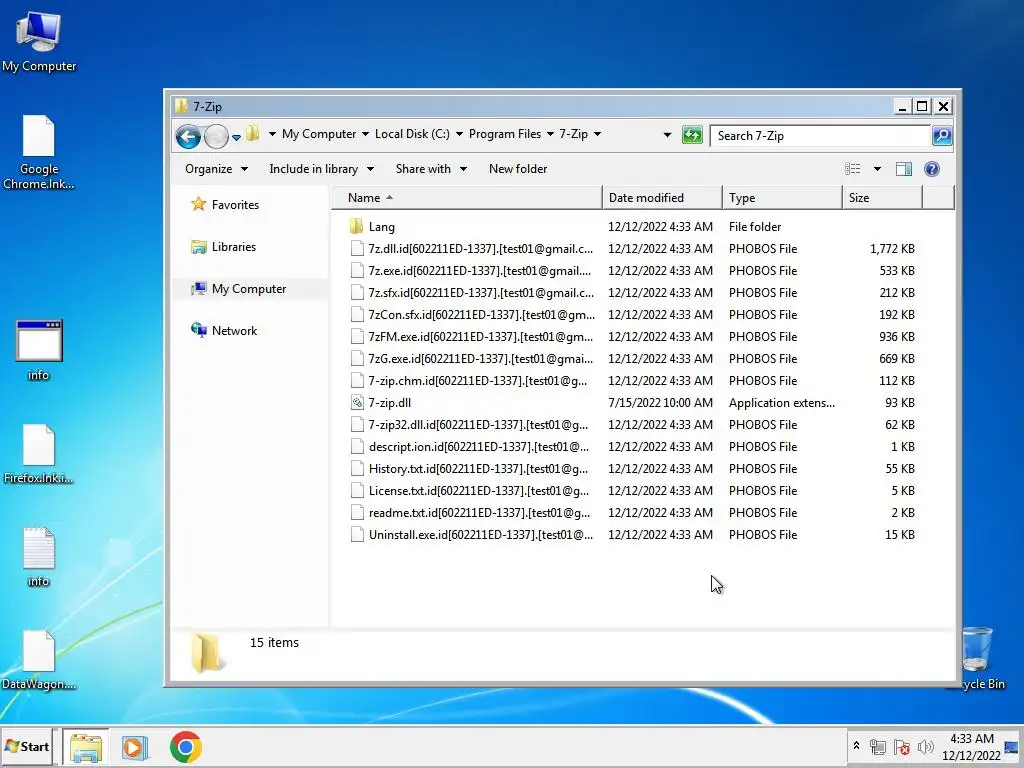This screenshot has width=1024, height=768.
Task: Select the Lang folder icon
Action: tap(357, 227)
